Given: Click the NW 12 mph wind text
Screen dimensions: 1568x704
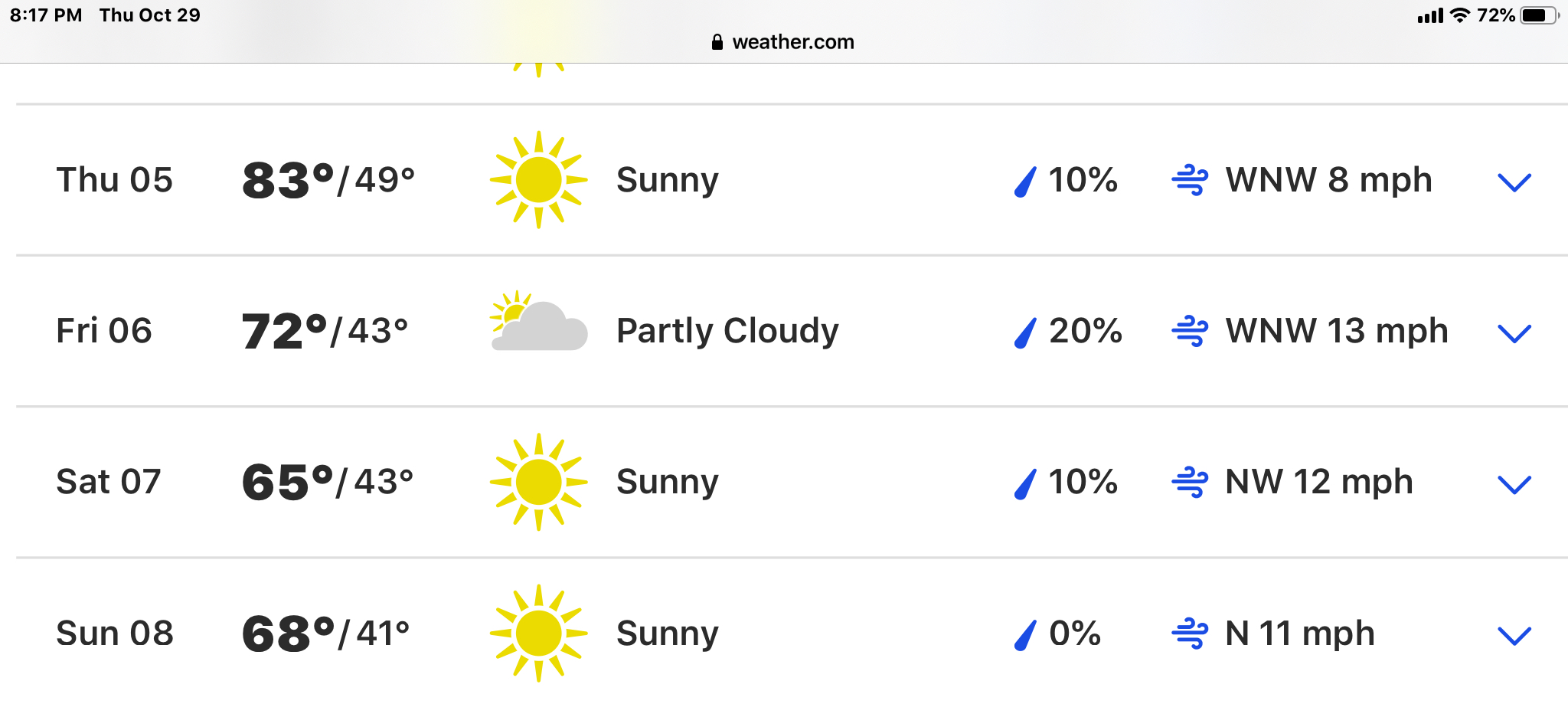Looking at the screenshot, I should click(x=1318, y=482).
